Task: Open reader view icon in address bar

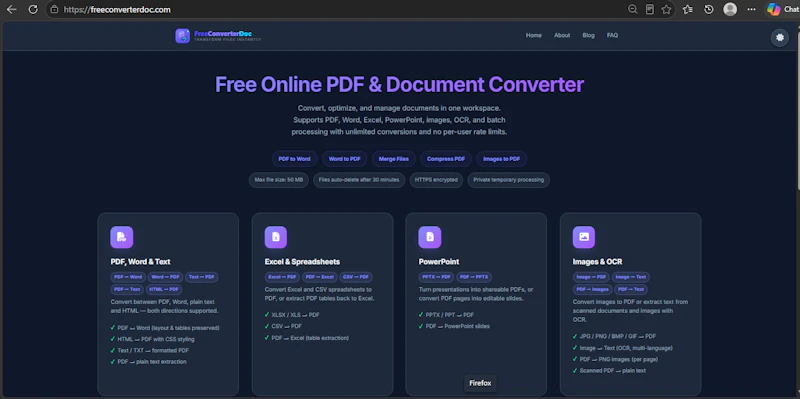Action: coord(649,9)
